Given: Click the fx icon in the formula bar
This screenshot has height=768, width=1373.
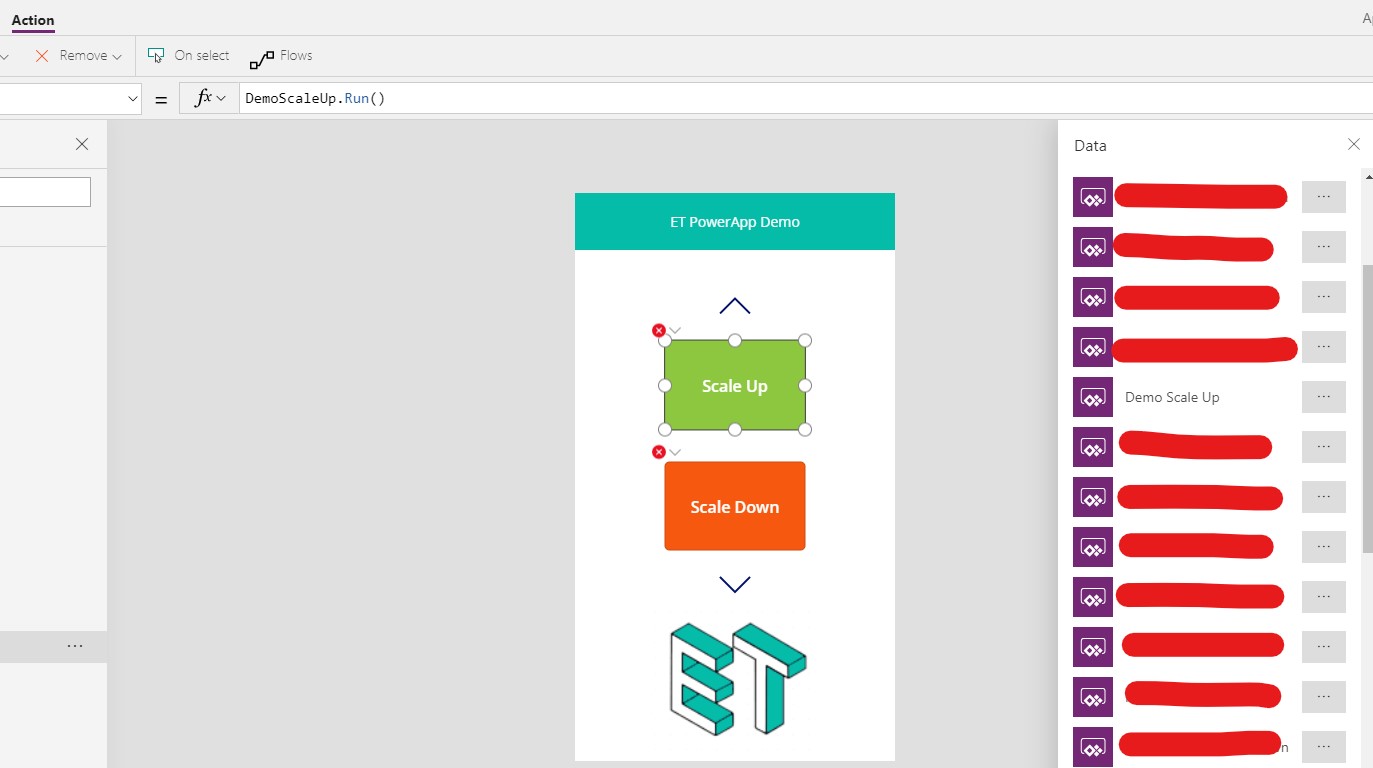Looking at the screenshot, I should point(203,98).
